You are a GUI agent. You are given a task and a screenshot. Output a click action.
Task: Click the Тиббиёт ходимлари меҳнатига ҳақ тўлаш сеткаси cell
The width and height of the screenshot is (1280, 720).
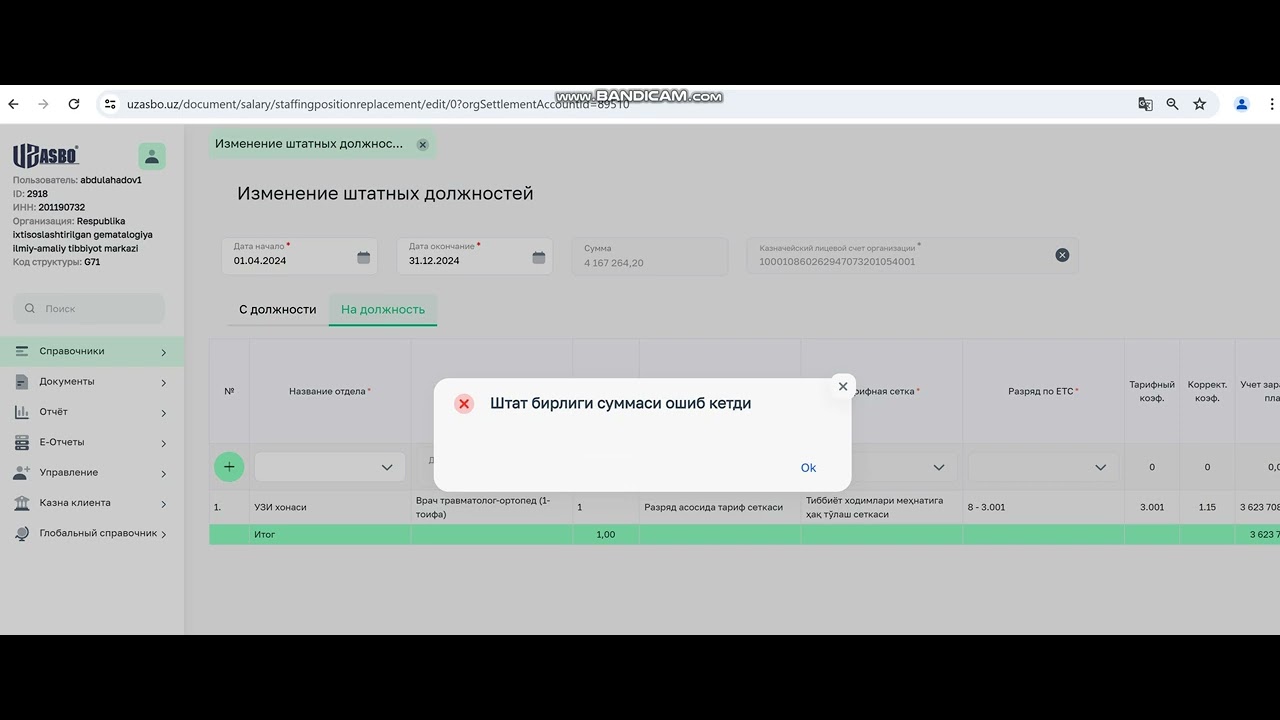[881, 507]
